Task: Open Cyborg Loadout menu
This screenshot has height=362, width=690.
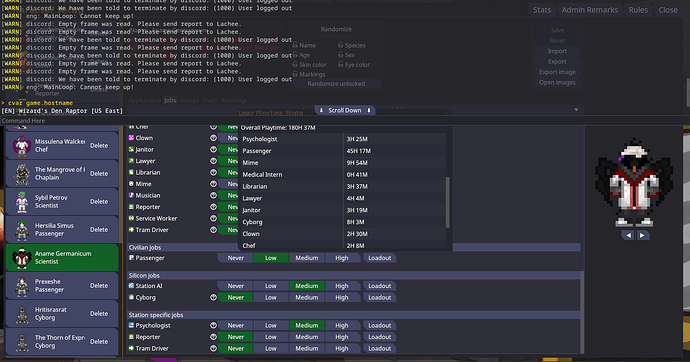Action: 379,297
